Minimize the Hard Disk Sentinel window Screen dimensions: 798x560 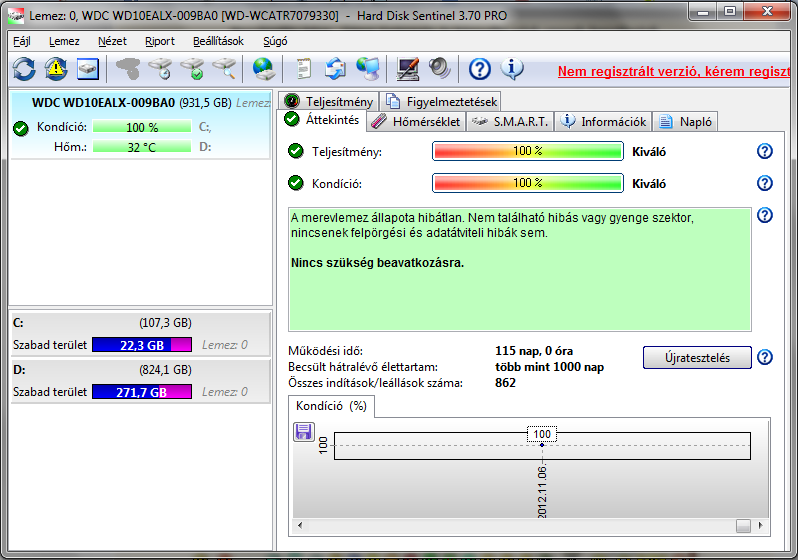coord(703,12)
